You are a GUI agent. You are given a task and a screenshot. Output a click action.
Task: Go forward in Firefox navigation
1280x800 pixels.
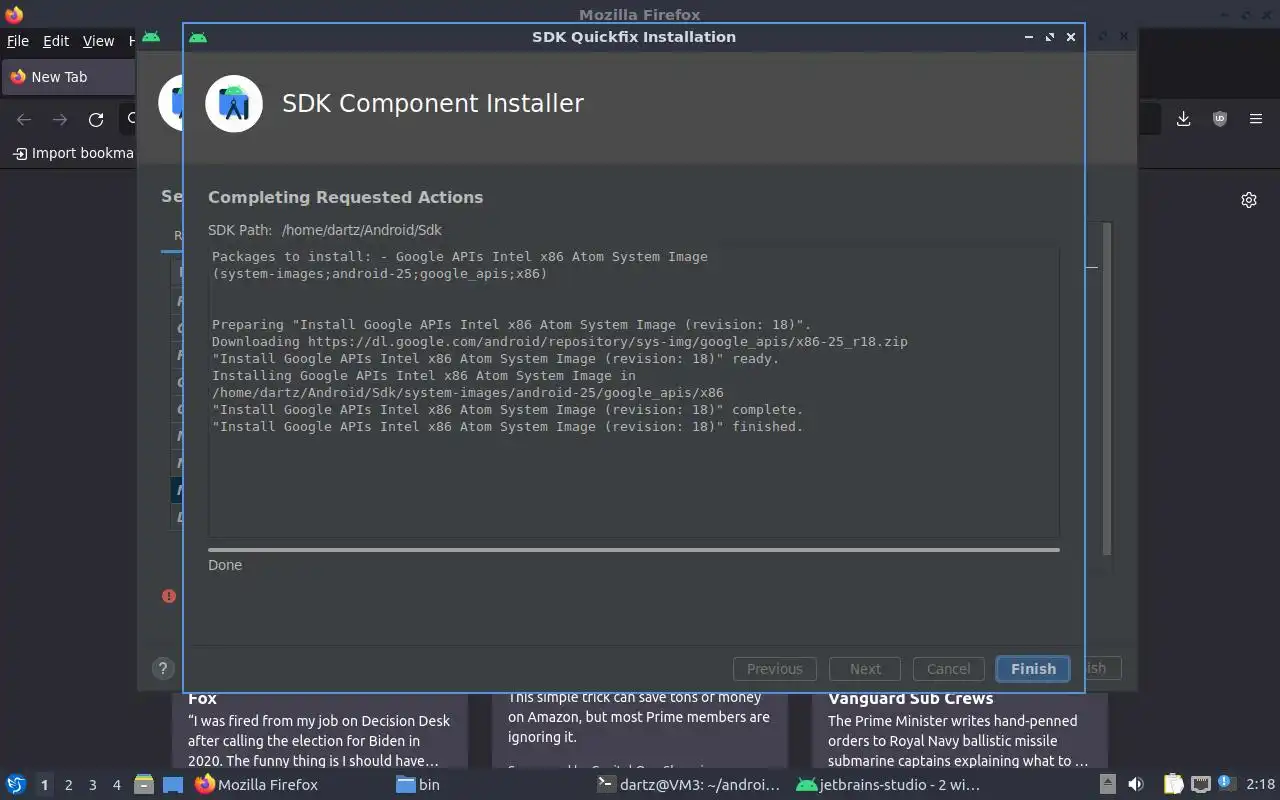[60, 119]
